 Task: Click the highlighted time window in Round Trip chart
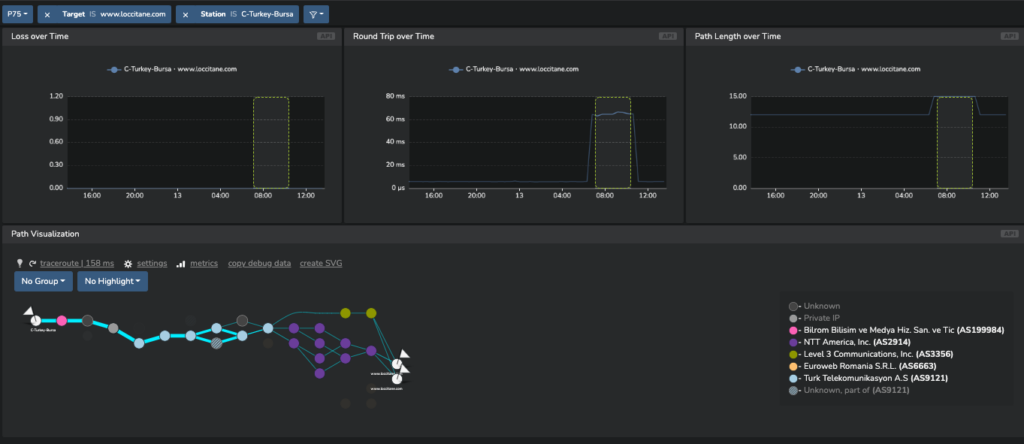pyautogui.click(x=613, y=142)
